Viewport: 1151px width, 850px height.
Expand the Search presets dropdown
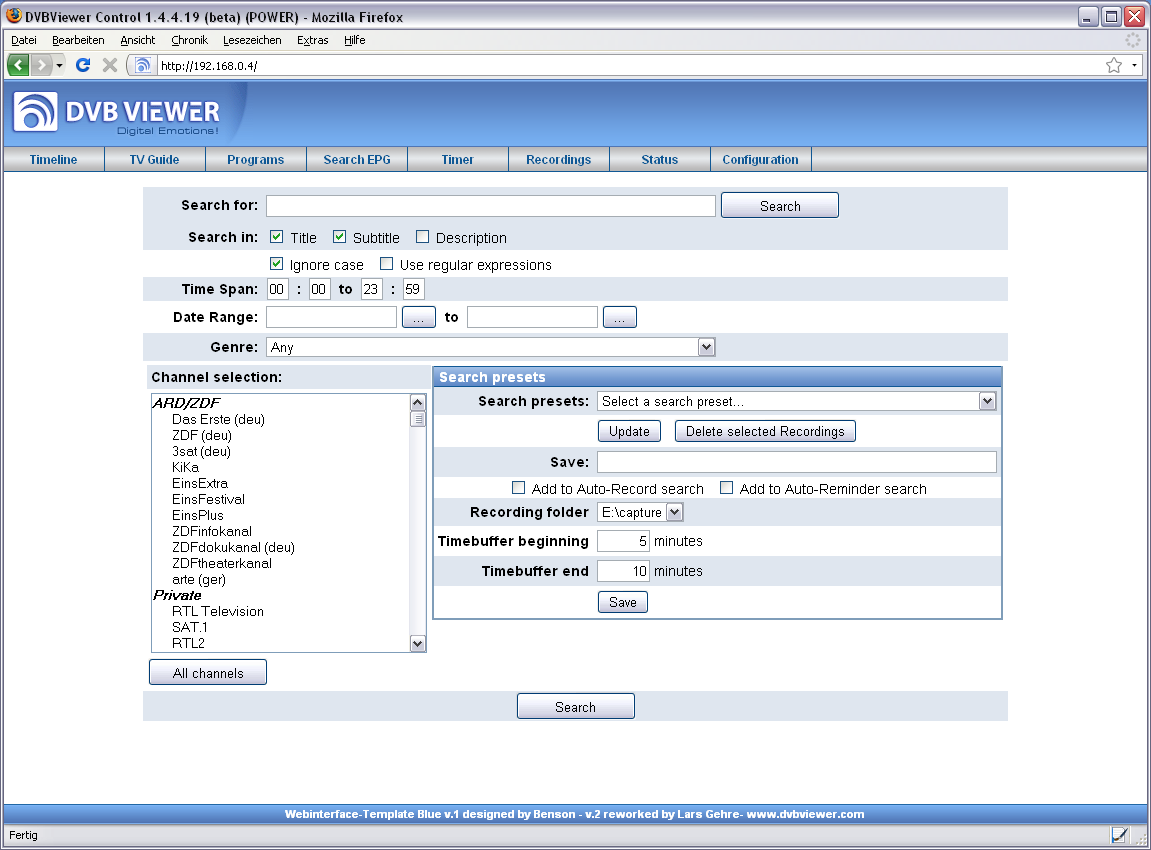[987, 401]
